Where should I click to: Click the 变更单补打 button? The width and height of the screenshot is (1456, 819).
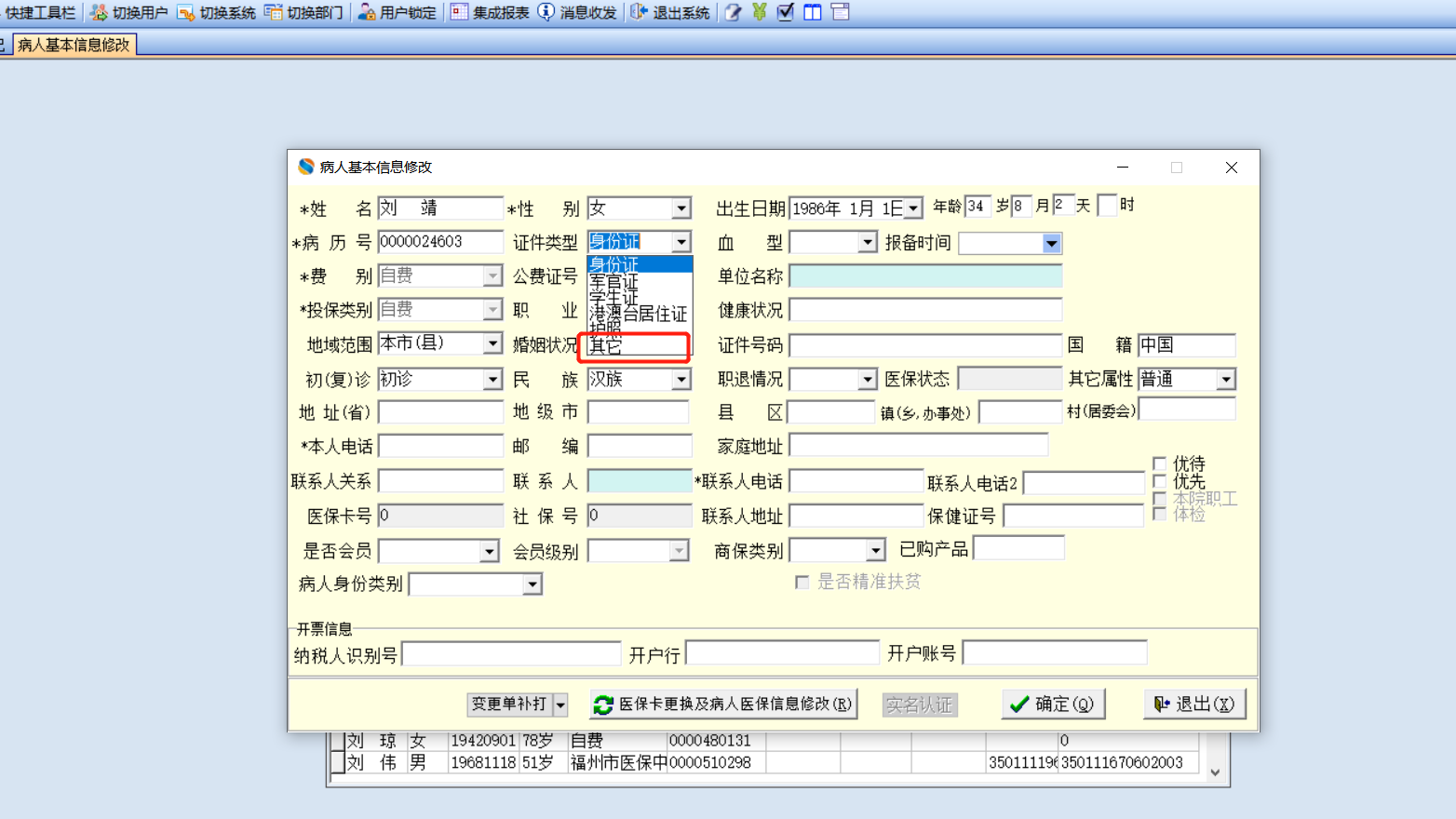510,705
